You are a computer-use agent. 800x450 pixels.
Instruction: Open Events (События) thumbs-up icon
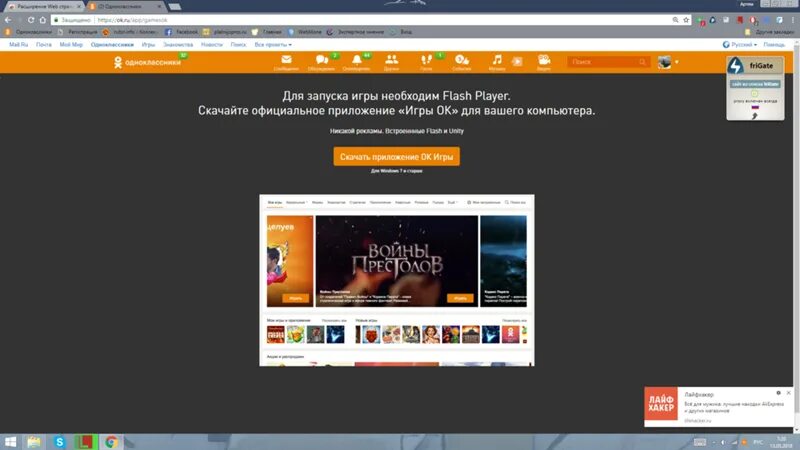click(462, 62)
